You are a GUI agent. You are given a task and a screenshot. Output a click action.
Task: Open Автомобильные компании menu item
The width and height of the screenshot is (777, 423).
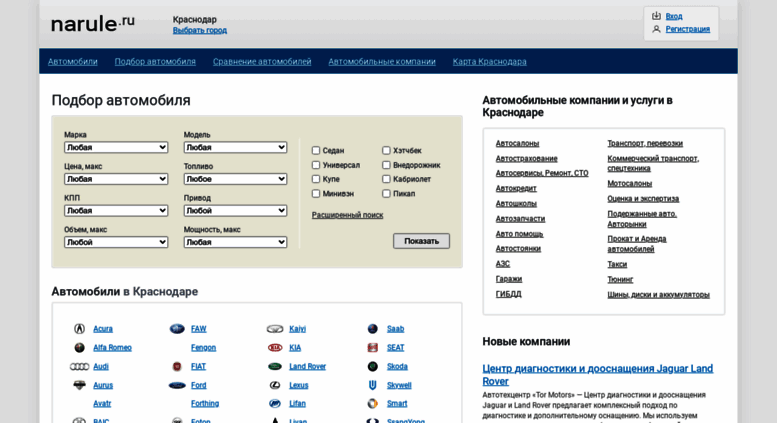tap(382, 61)
